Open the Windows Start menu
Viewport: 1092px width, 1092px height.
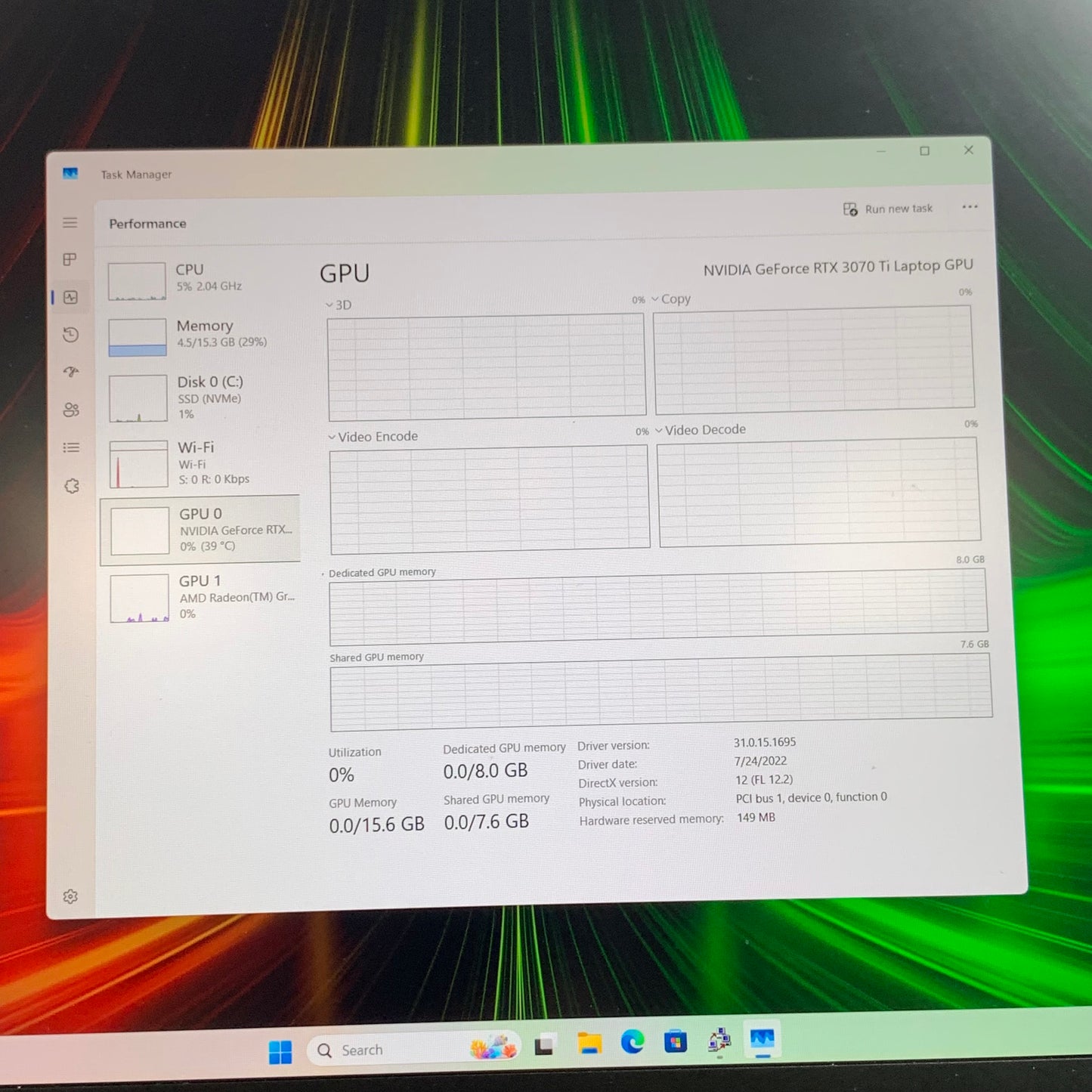280,1051
